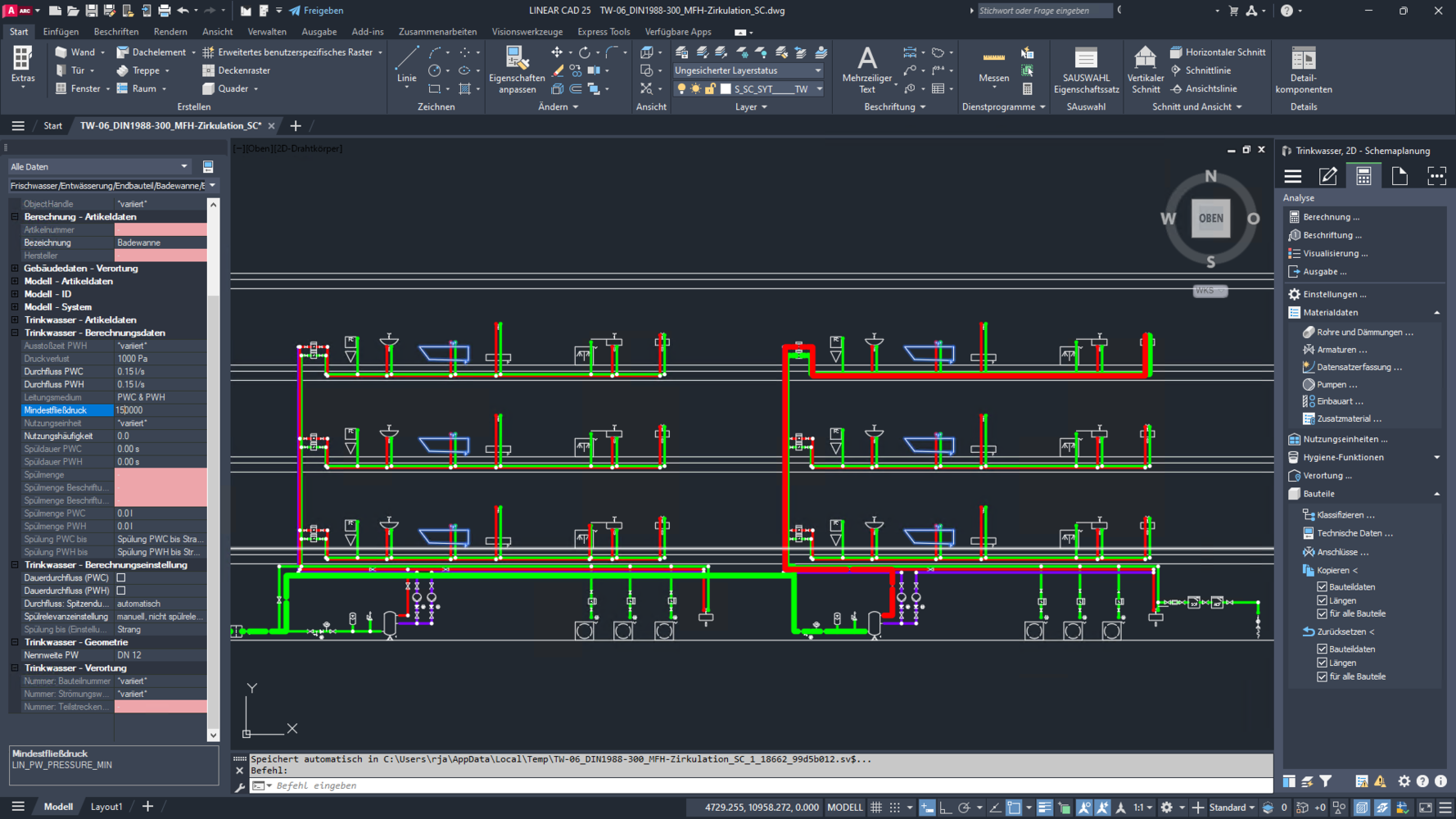
Task: Open Klassifizieren under Bauteile
Action: coord(1345,515)
